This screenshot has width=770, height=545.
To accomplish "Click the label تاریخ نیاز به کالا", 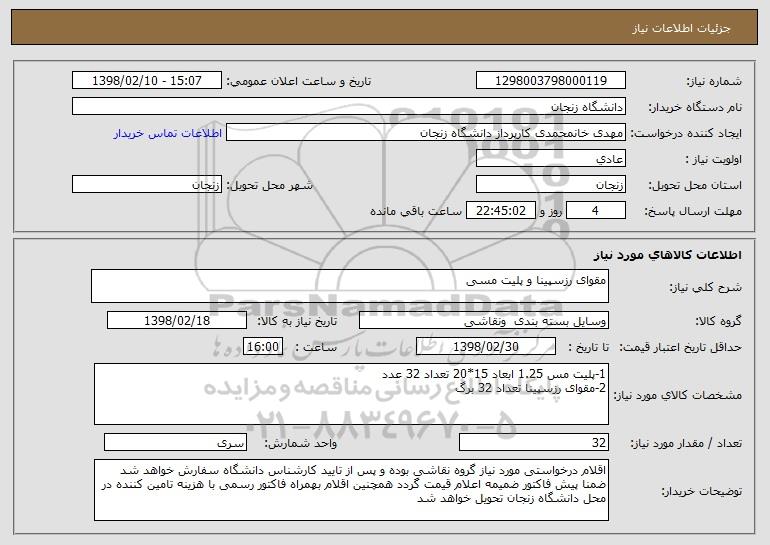I will (x=298, y=322).
